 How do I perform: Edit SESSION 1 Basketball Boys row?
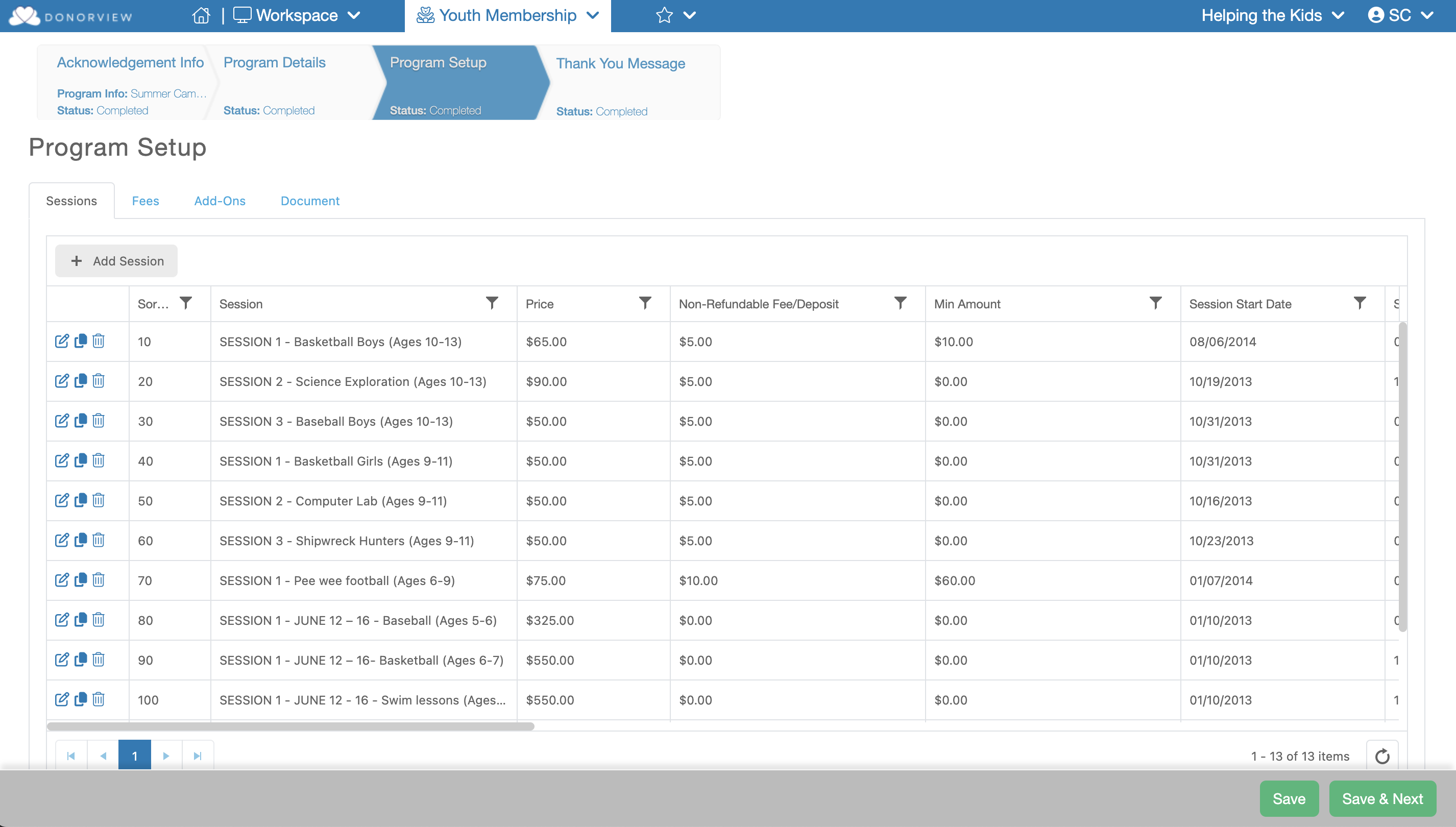pos(61,341)
